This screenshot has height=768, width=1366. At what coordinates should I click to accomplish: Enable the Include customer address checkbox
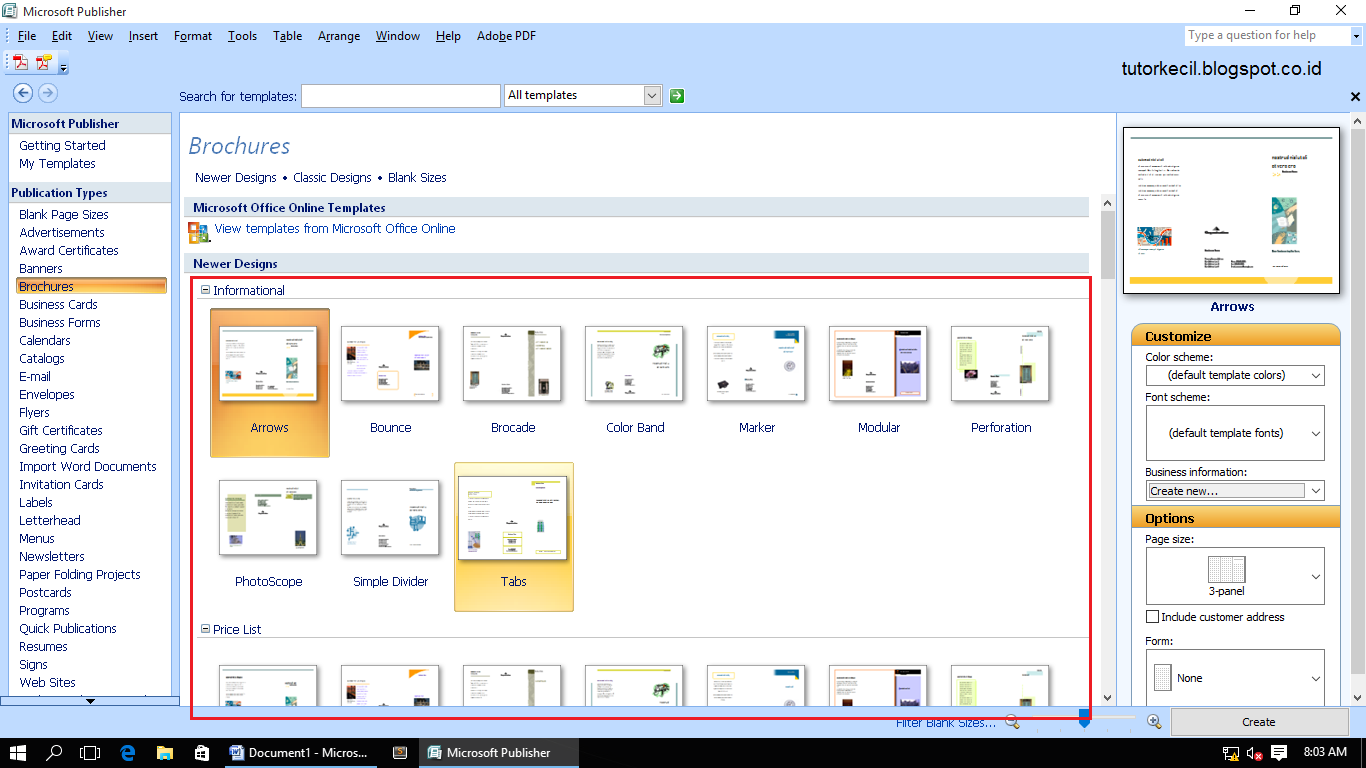pos(1152,617)
